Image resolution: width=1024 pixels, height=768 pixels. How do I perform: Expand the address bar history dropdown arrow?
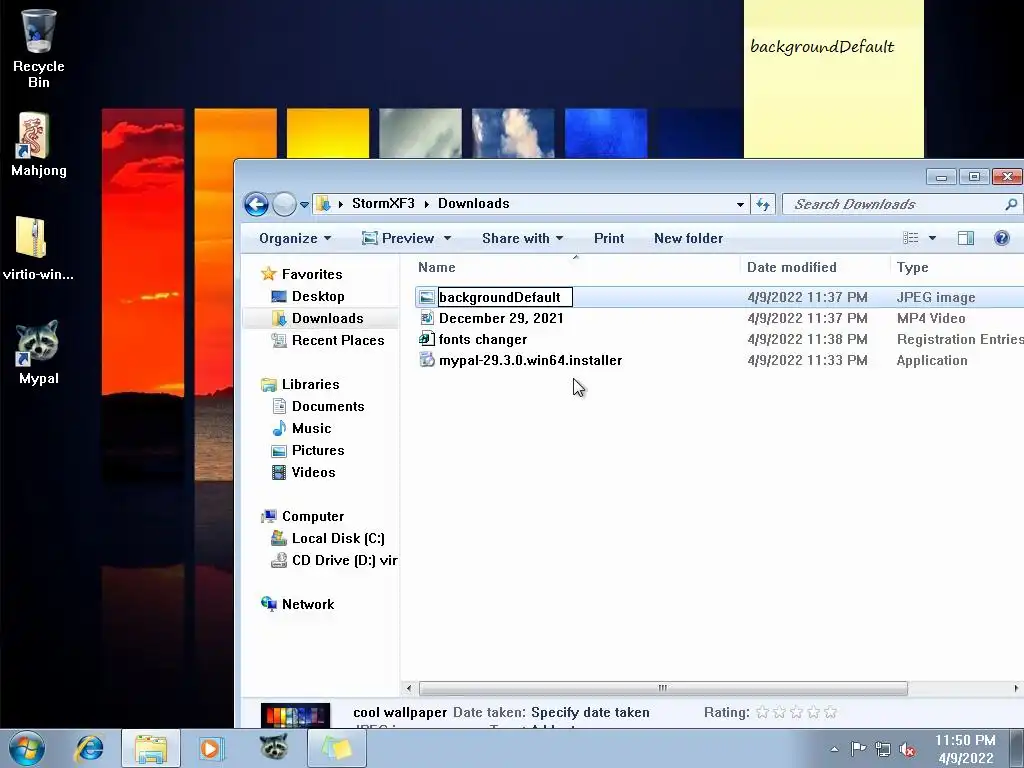[740, 204]
